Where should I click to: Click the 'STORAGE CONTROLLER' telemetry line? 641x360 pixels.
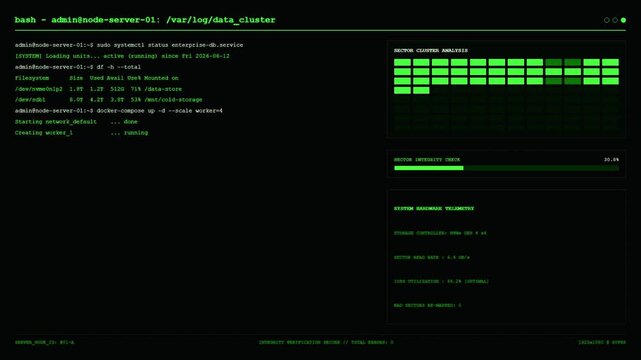[440, 233]
